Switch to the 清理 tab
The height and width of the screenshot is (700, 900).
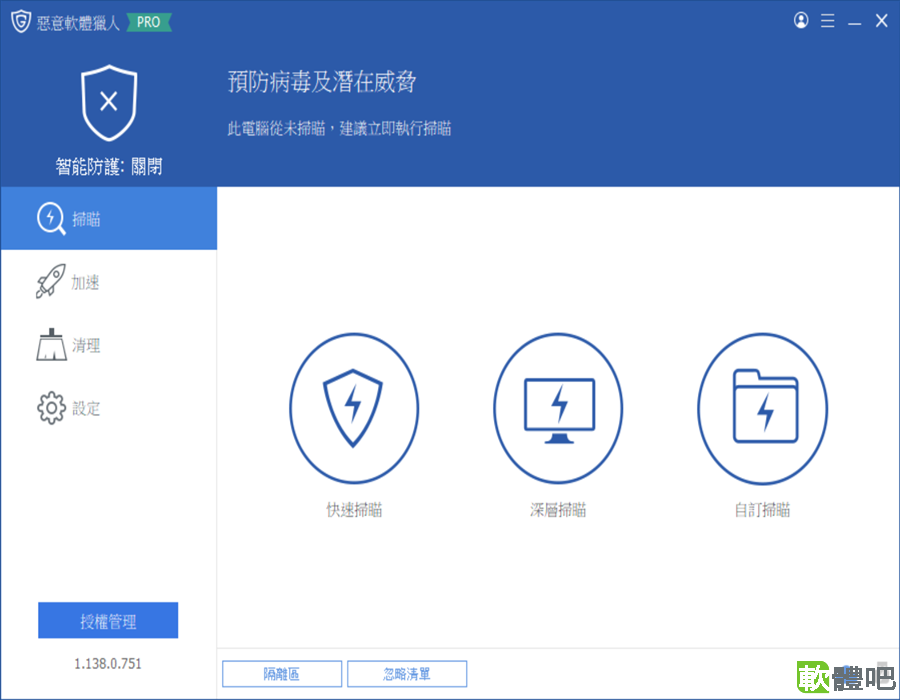[109, 345]
